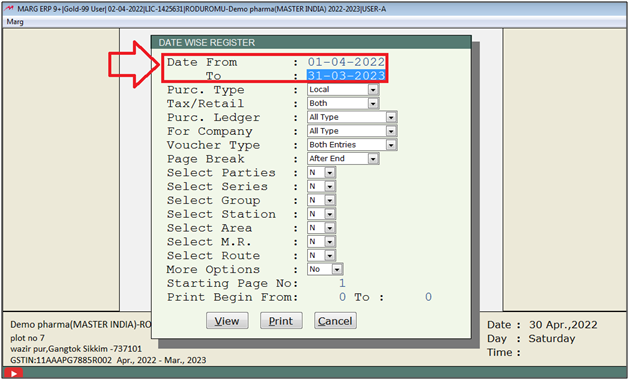Open the Select Group N dropdown
630x380 pixels.
321,200
